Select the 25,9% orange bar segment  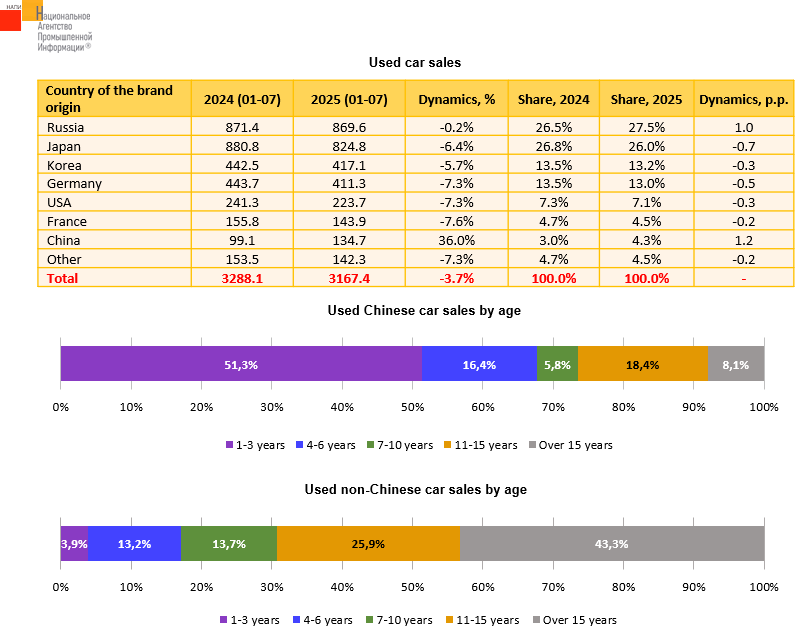point(367,544)
